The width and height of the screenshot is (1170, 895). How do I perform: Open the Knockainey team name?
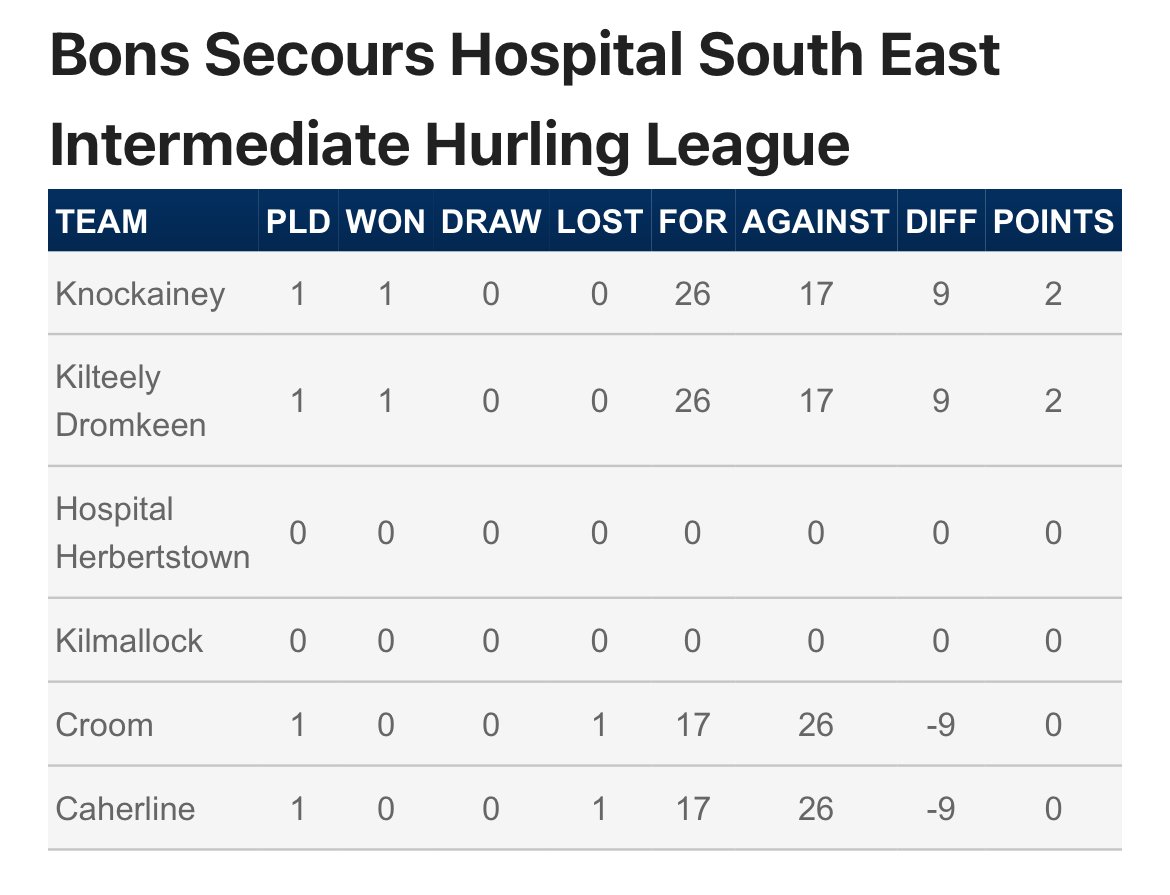pos(140,294)
